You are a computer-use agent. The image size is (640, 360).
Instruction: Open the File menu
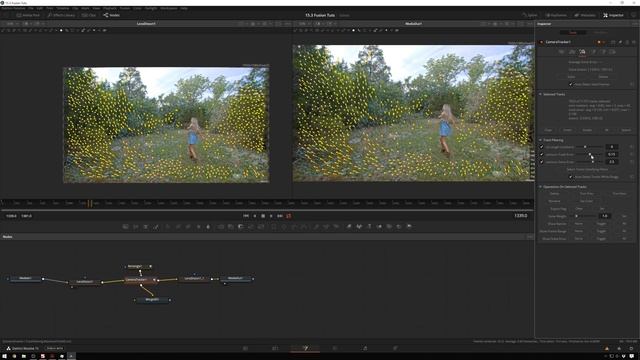[31, 8]
